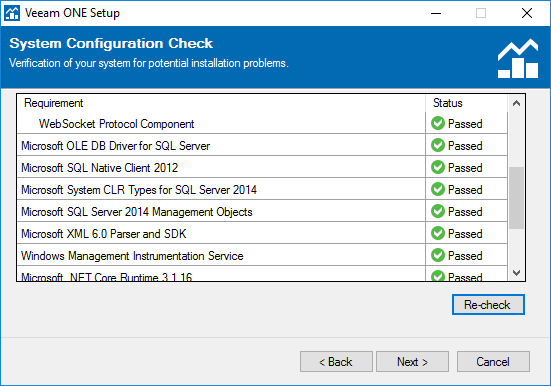
Task: Proceed with the Next > button
Action: [412, 361]
